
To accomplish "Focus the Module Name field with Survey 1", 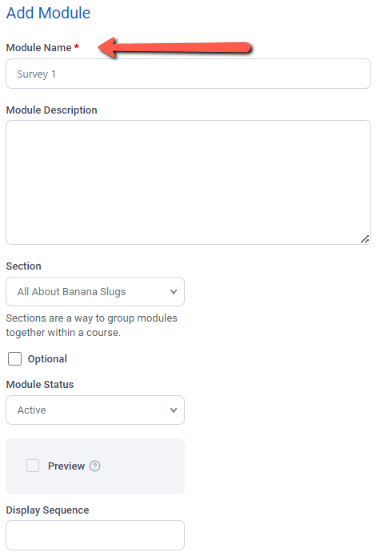I will click(x=188, y=74).
